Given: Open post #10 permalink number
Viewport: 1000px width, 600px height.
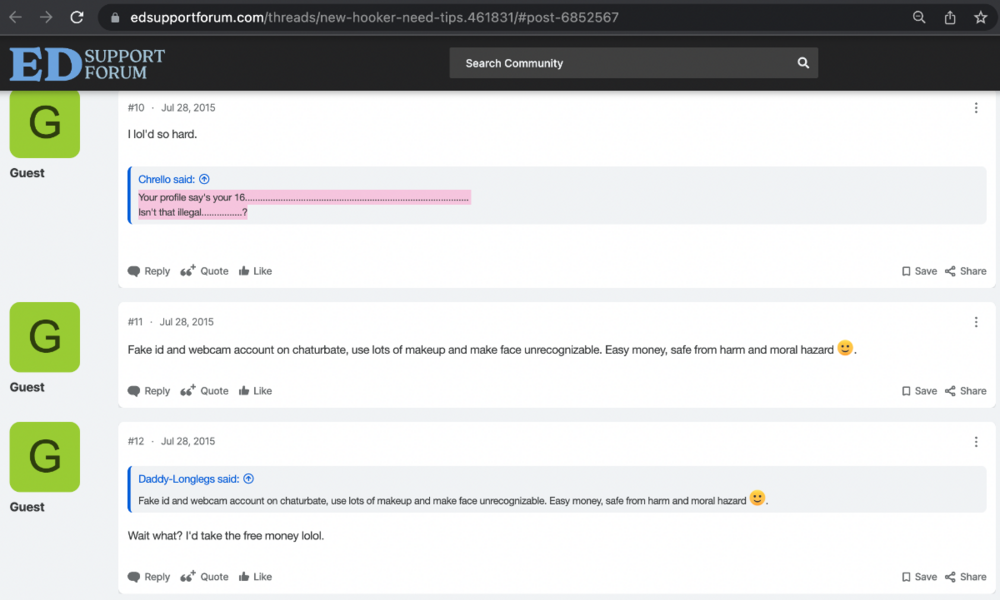Looking at the screenshot, I should 136,108.
